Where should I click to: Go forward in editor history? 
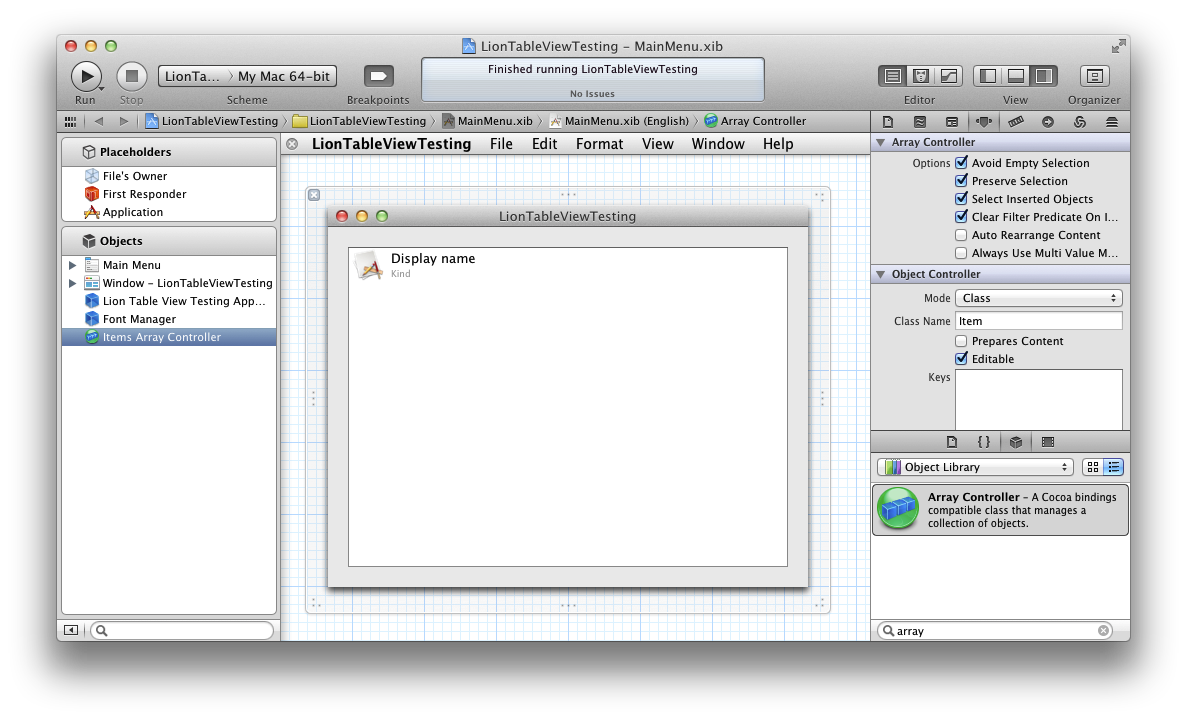click(123, 121)
